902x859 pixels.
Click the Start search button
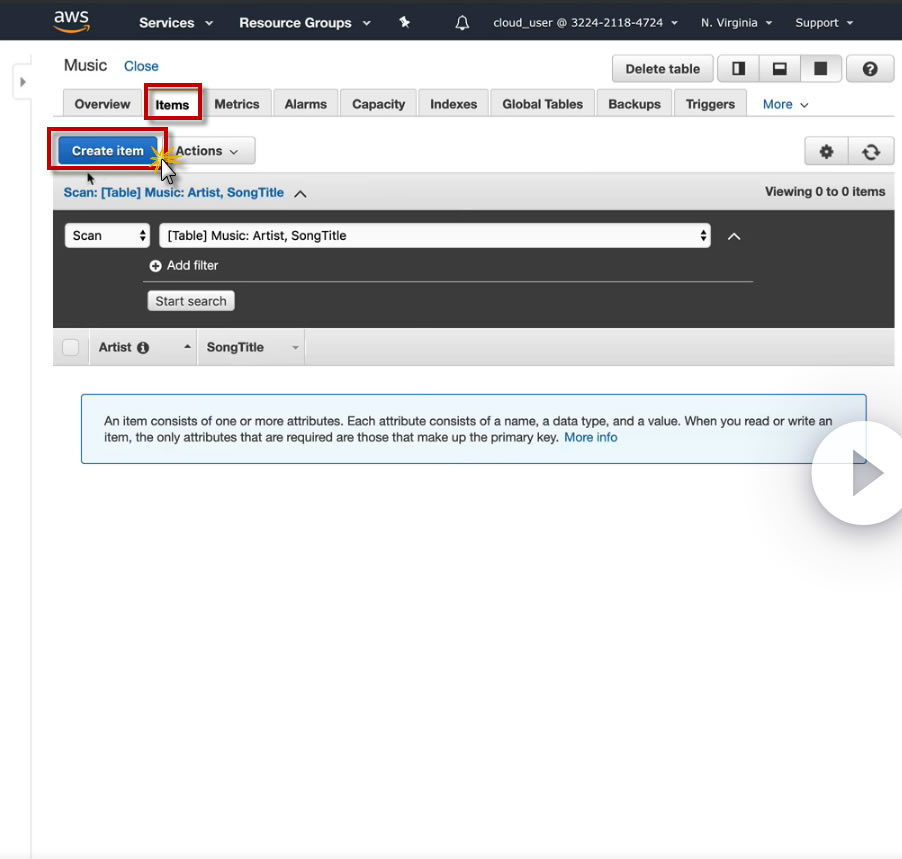point(191,301)
